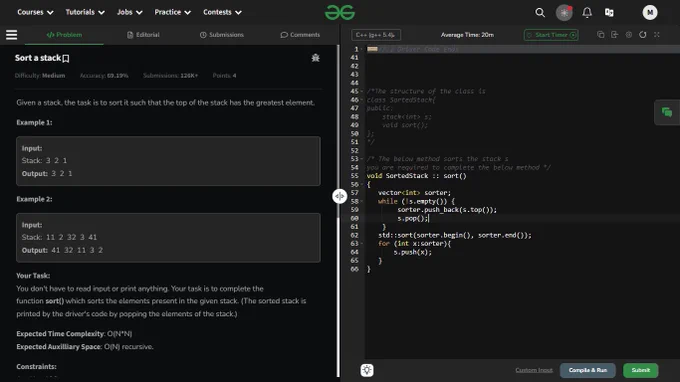Click the Start Timer button
Screen dimensions: 680x382
pos(551,35)
